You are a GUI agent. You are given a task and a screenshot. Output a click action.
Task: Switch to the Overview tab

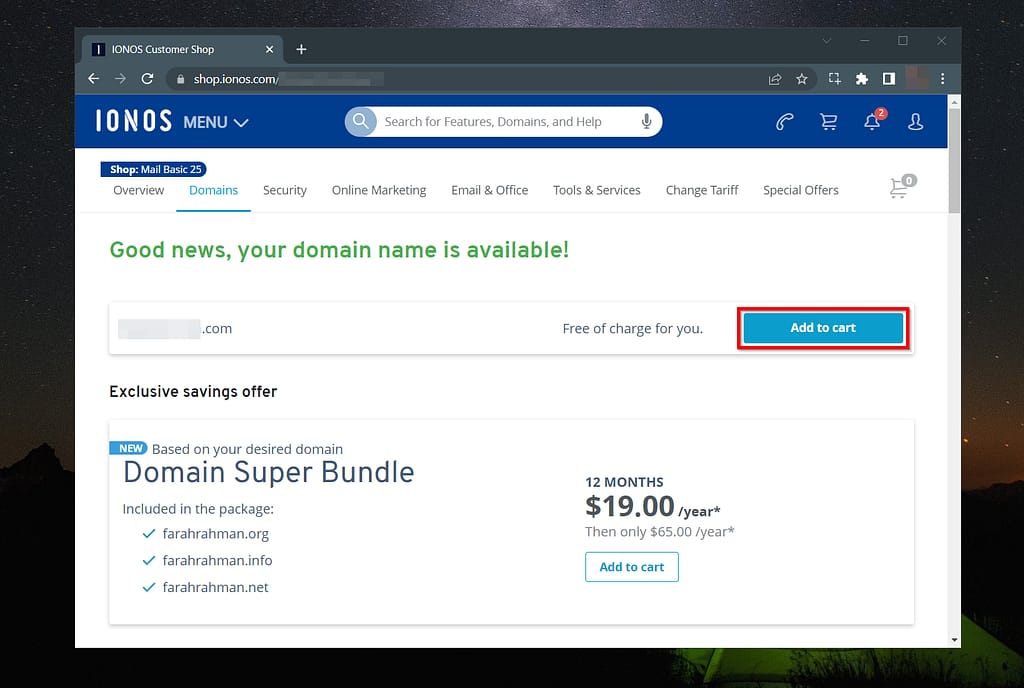pyautogui.click(x=138, y=191)
